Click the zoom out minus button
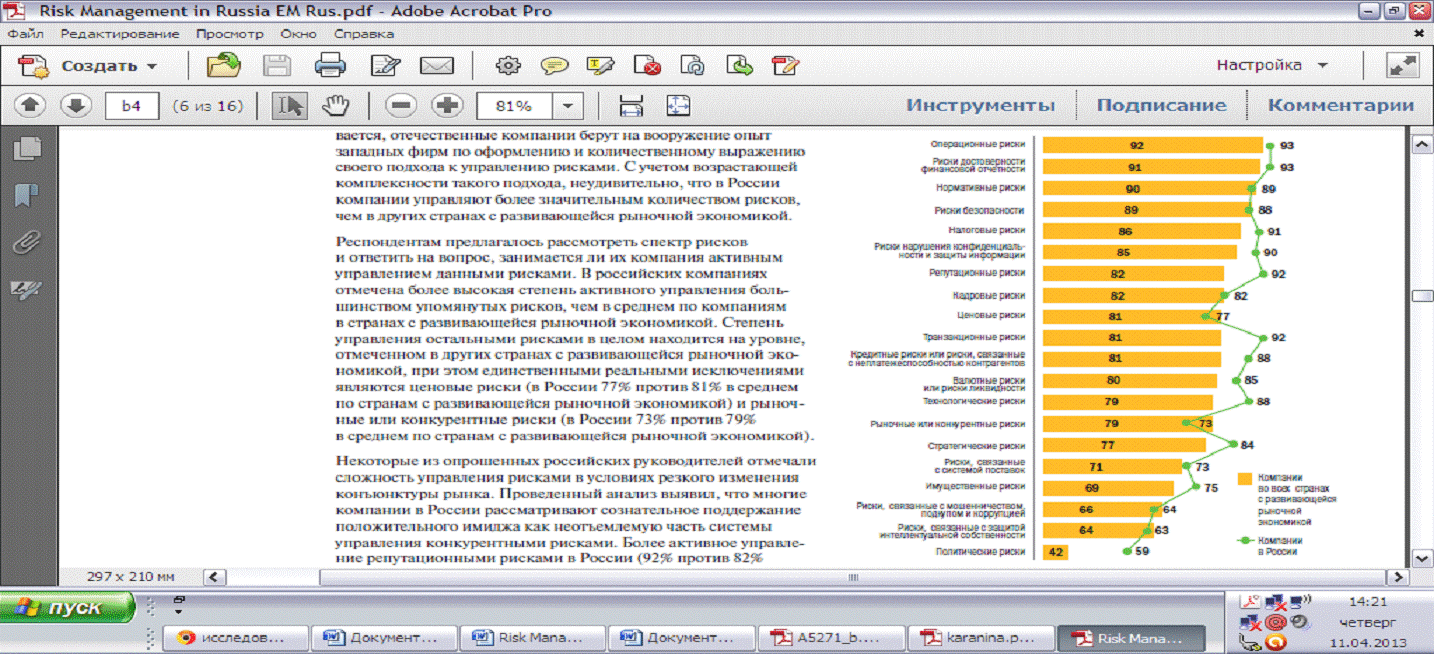 click(x=401, y=105)
